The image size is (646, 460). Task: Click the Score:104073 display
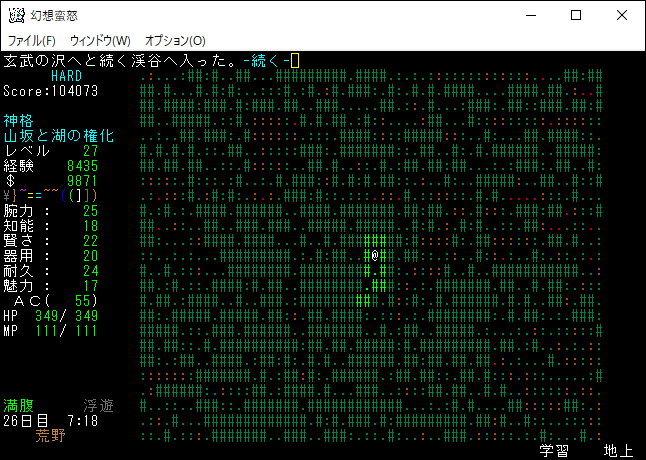tap(50, 91)
